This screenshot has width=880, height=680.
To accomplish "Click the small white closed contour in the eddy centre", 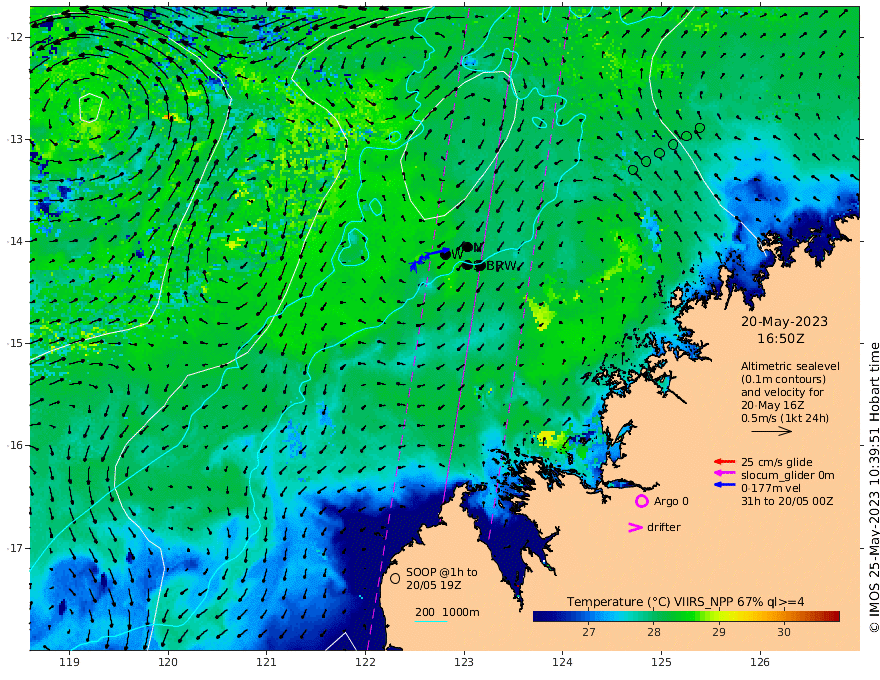I will pyautogui.click(x=90, y=108).
